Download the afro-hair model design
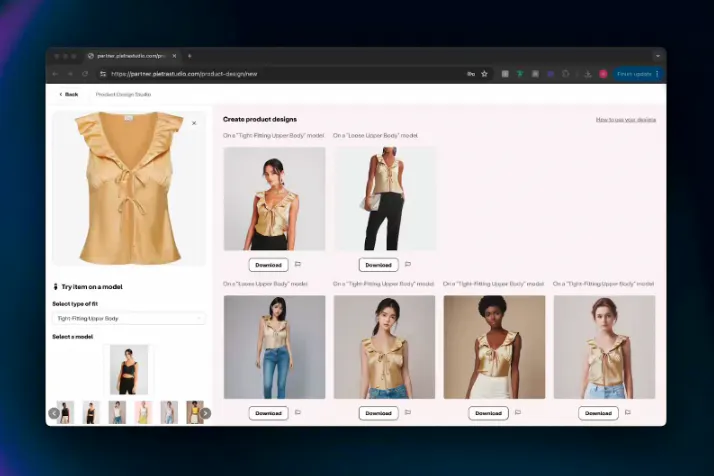Image resolution: width=714 pixels, height=476 pixels. (489, 413)
